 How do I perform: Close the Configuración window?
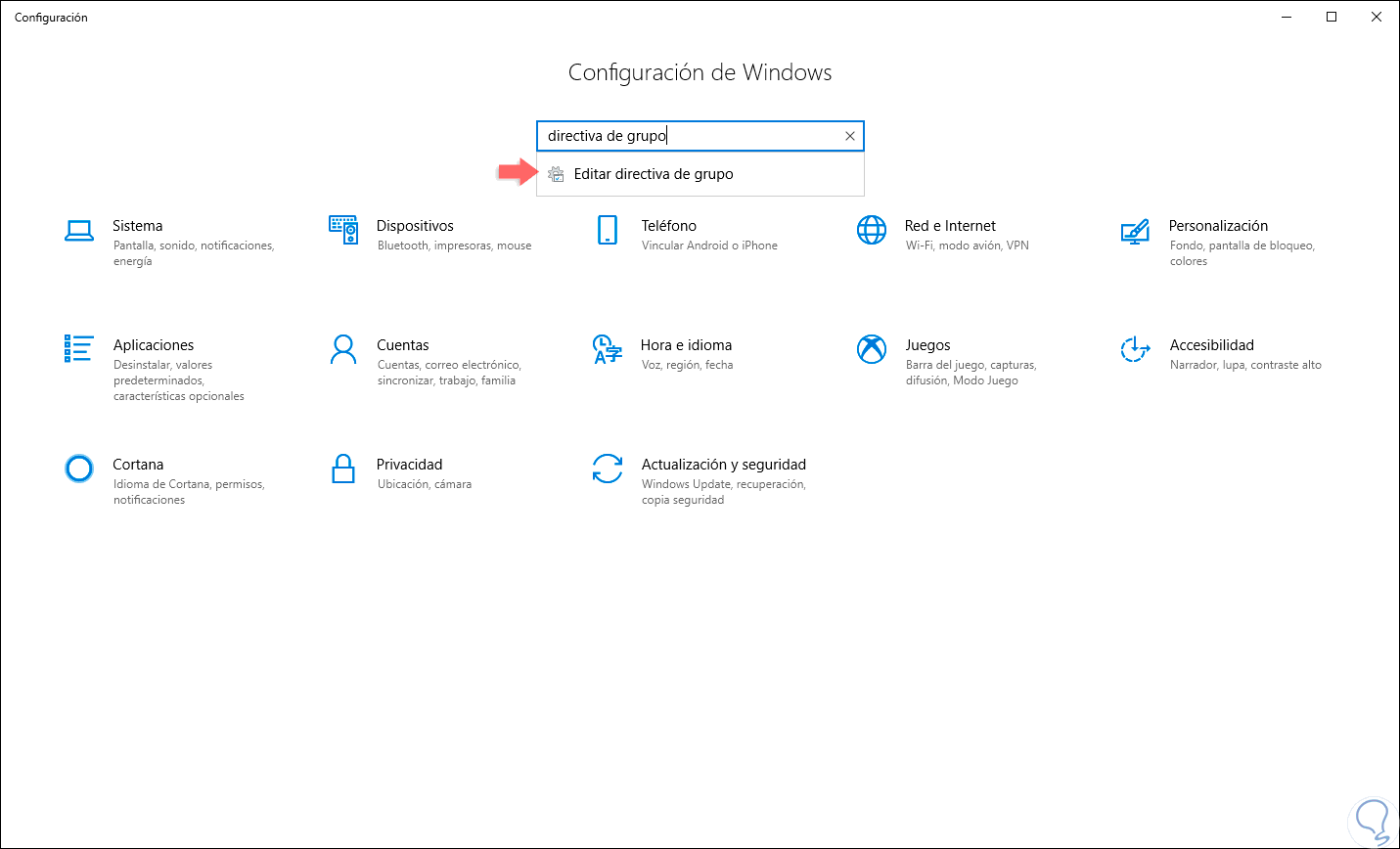coord(1377,17)
